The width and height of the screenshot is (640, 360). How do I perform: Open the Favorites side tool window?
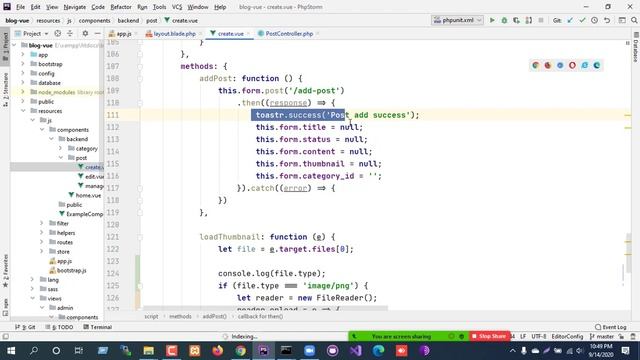point(5,271)
